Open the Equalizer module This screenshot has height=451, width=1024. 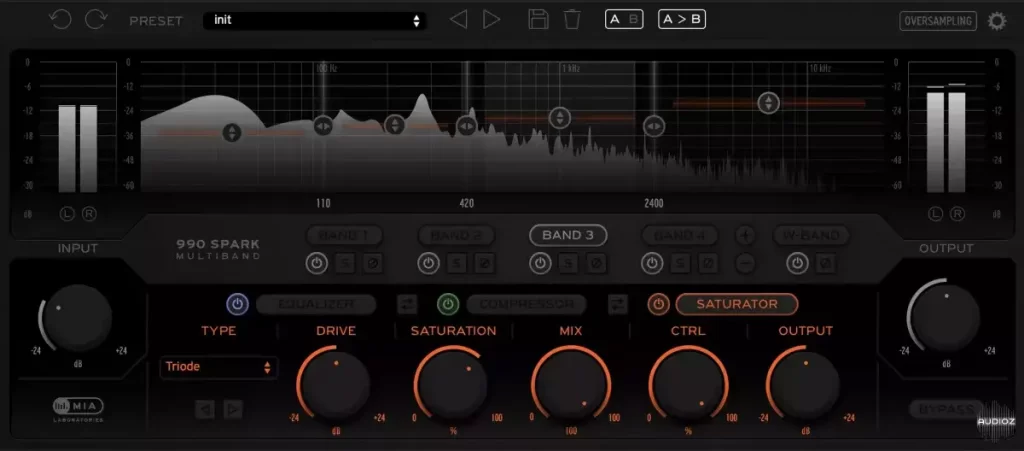tap(316, 304)
